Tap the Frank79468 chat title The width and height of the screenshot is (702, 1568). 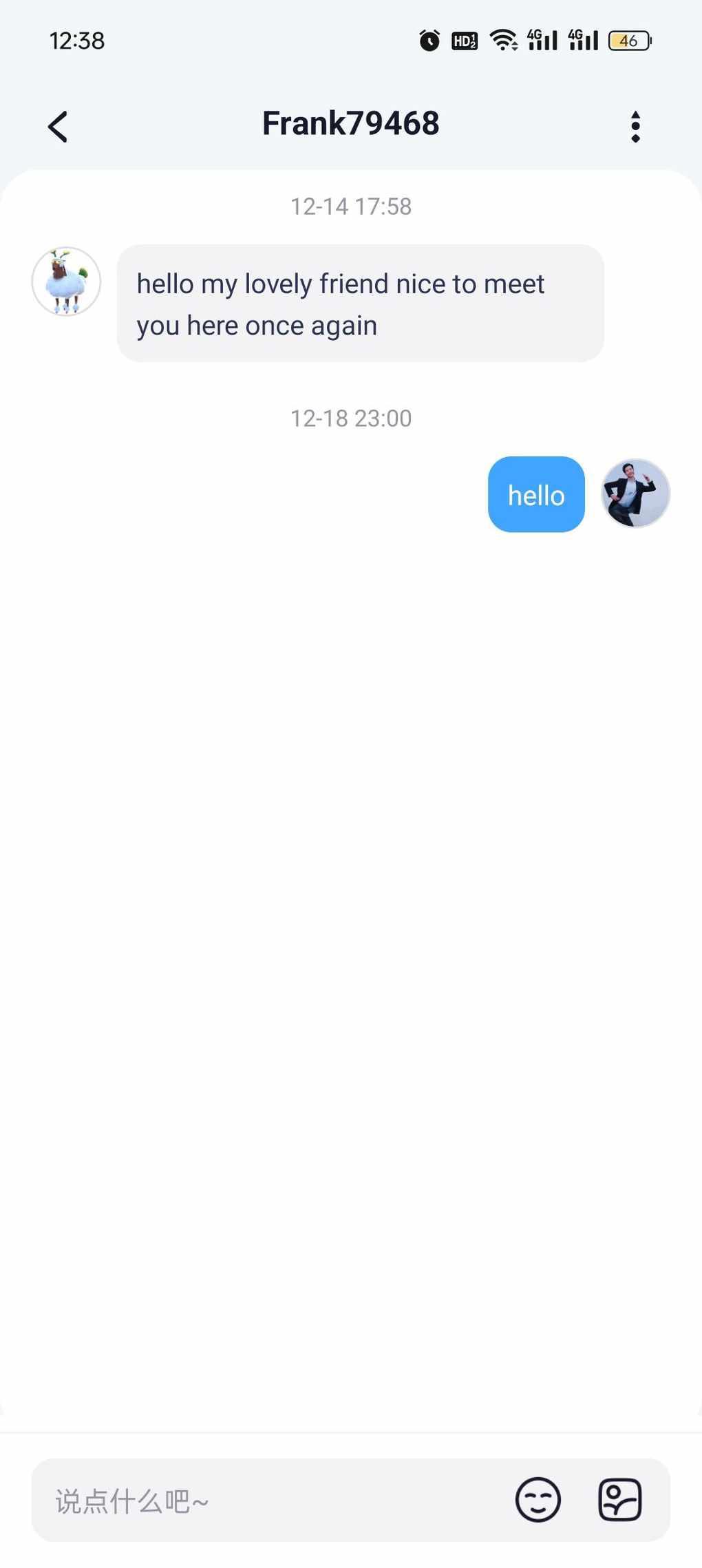pyautogui.click(x=351, y=124)
